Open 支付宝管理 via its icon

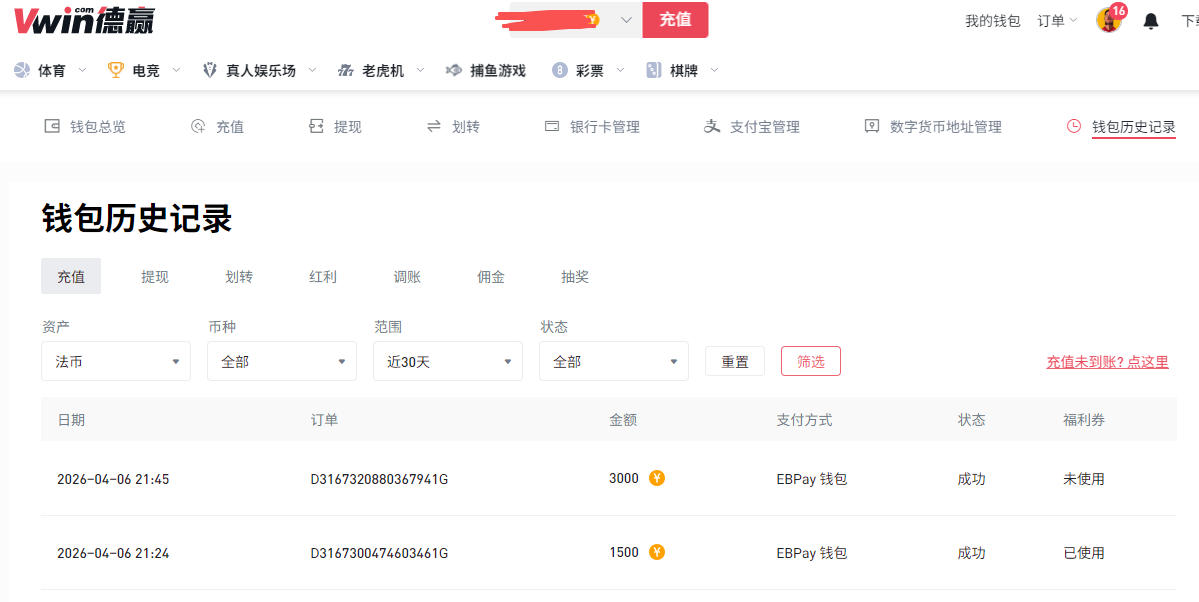coord(712,127)
